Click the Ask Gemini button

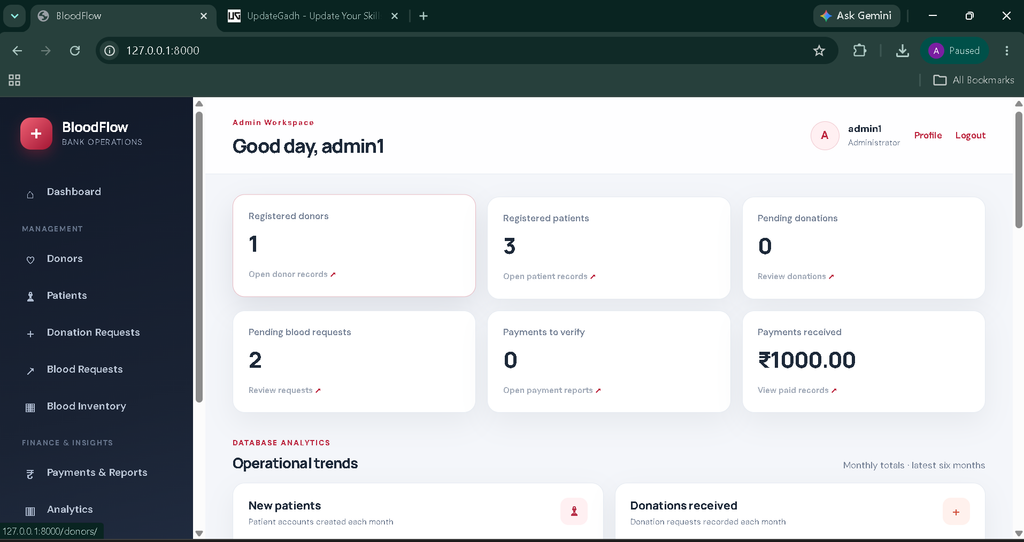(x=856, y=16)
